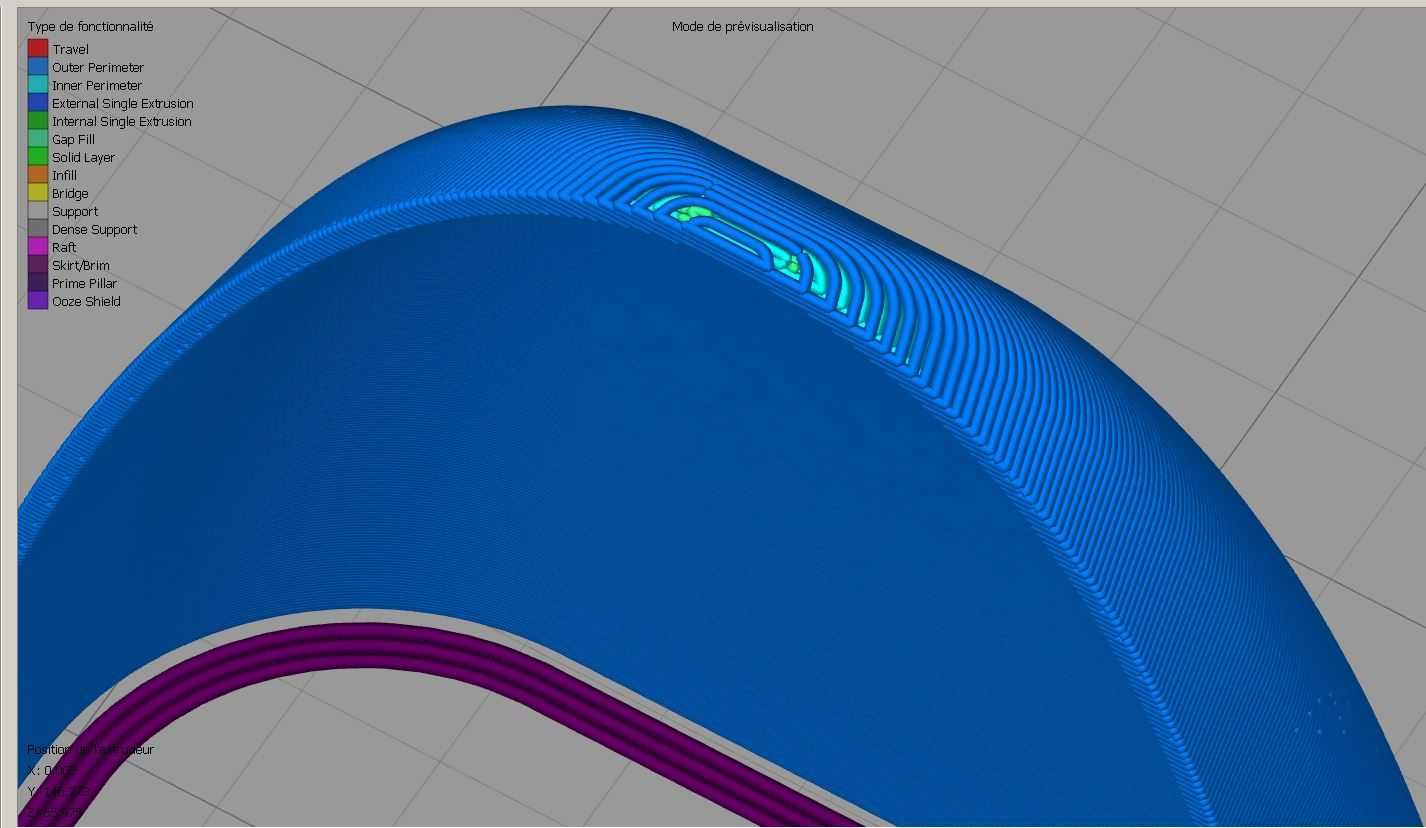Click the Ooze Shield color swatch

click(x=38, y=300)
